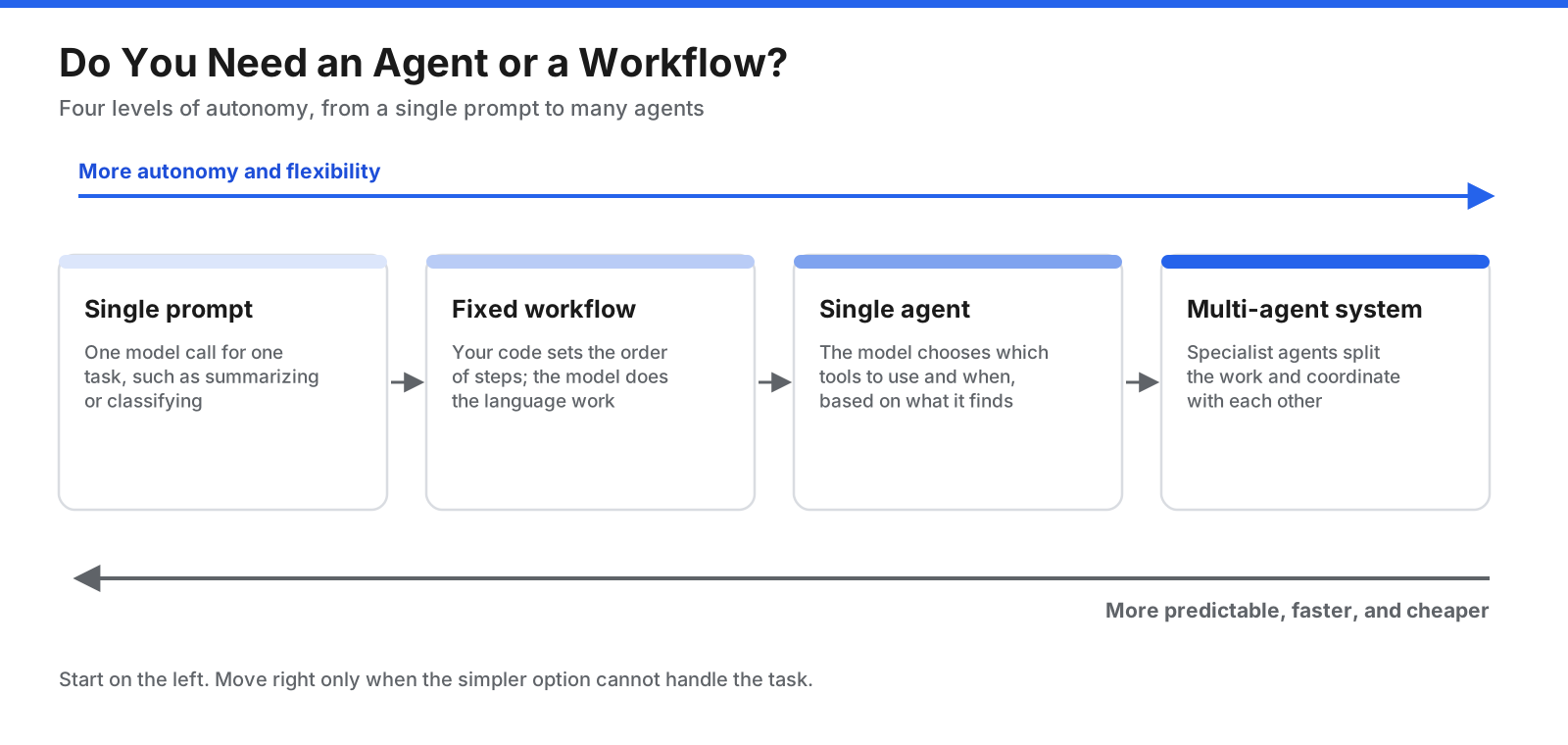This screenshot has height=745, width=1568.
Task: Click the arrow between Single agent and Multi-agent system
Action: 1142,382
